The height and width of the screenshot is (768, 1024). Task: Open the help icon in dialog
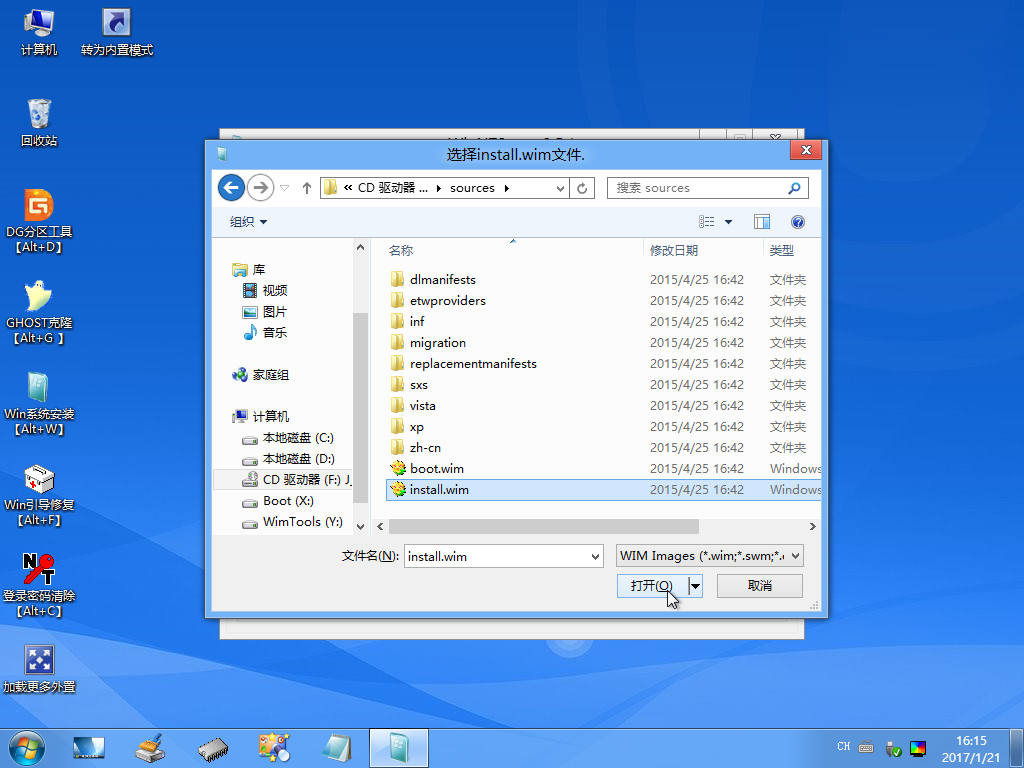point(797,222)
